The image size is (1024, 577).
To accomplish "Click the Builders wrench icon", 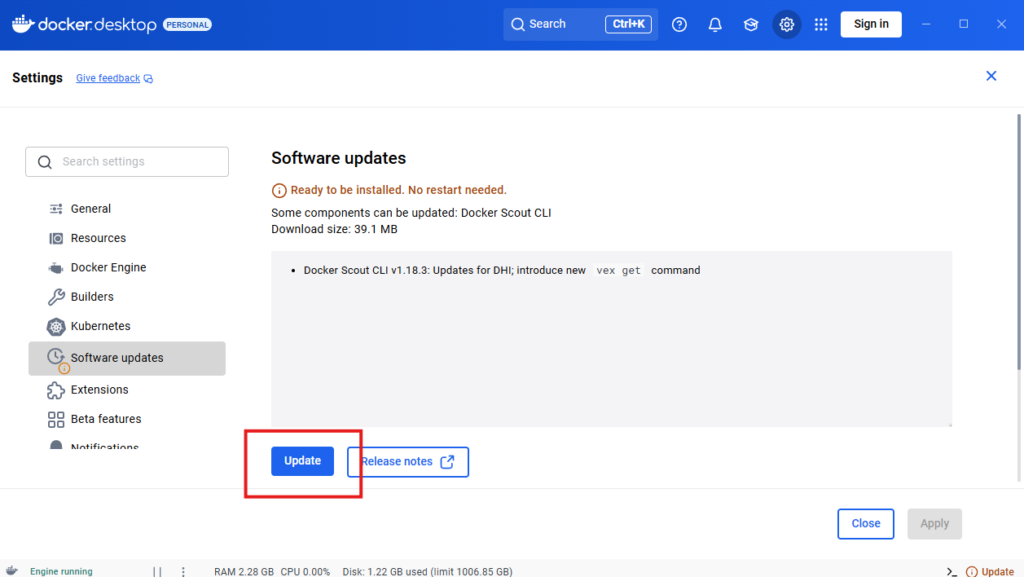I will point(56,297).
